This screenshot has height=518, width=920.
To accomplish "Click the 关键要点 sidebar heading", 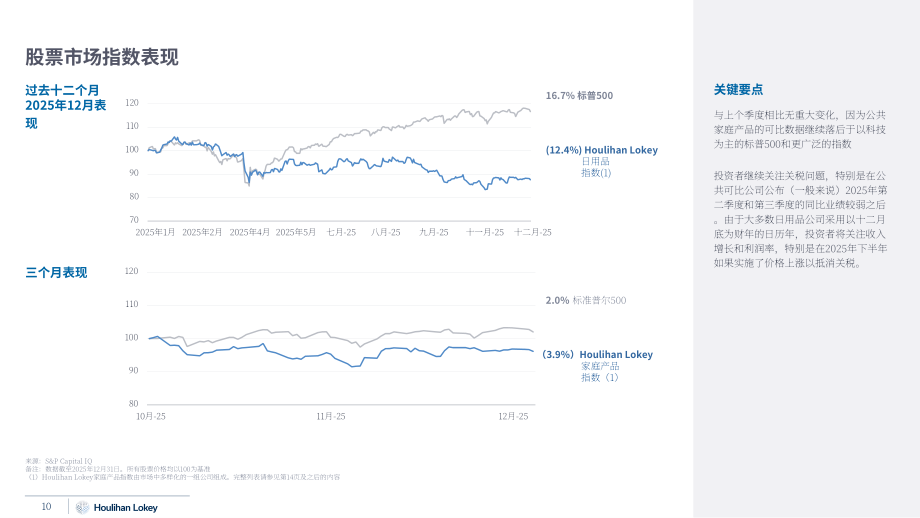I will point(738,90).
